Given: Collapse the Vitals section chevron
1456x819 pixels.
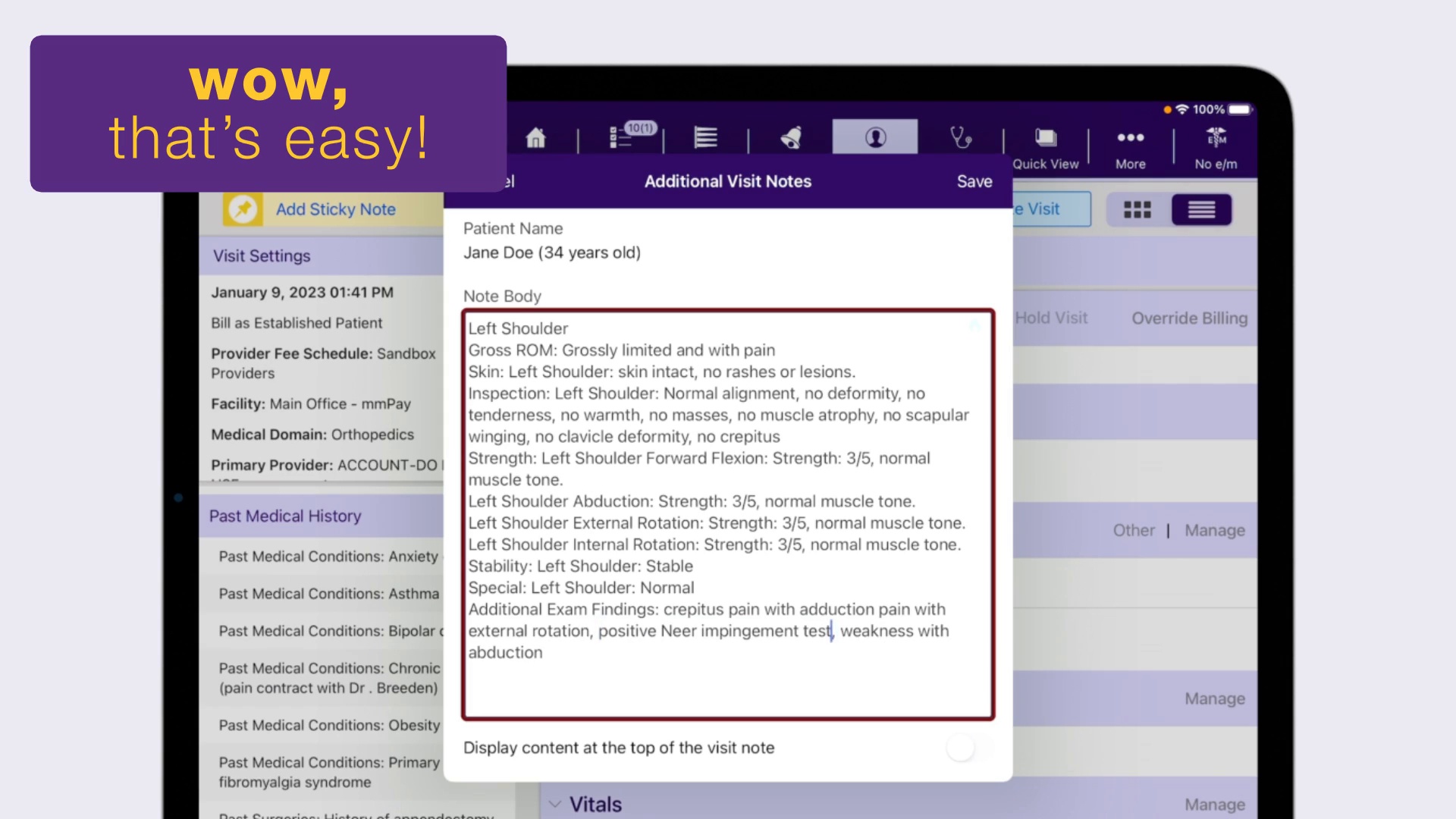Looking at the screenshot, I should tap(555, 804).
